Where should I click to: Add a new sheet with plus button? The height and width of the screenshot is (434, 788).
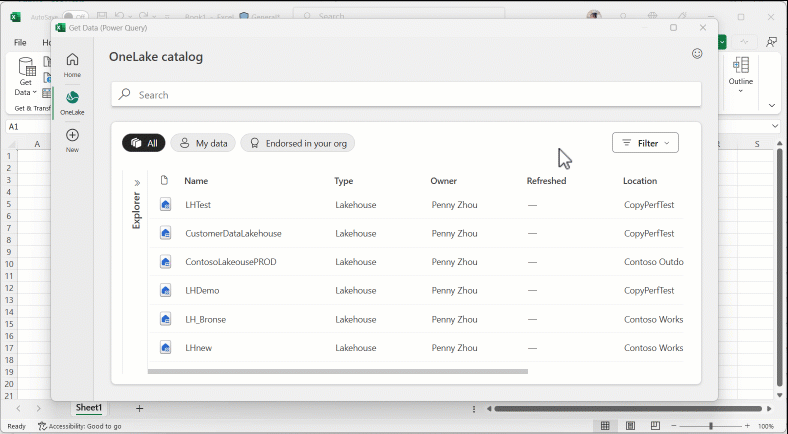coord(139,408)
